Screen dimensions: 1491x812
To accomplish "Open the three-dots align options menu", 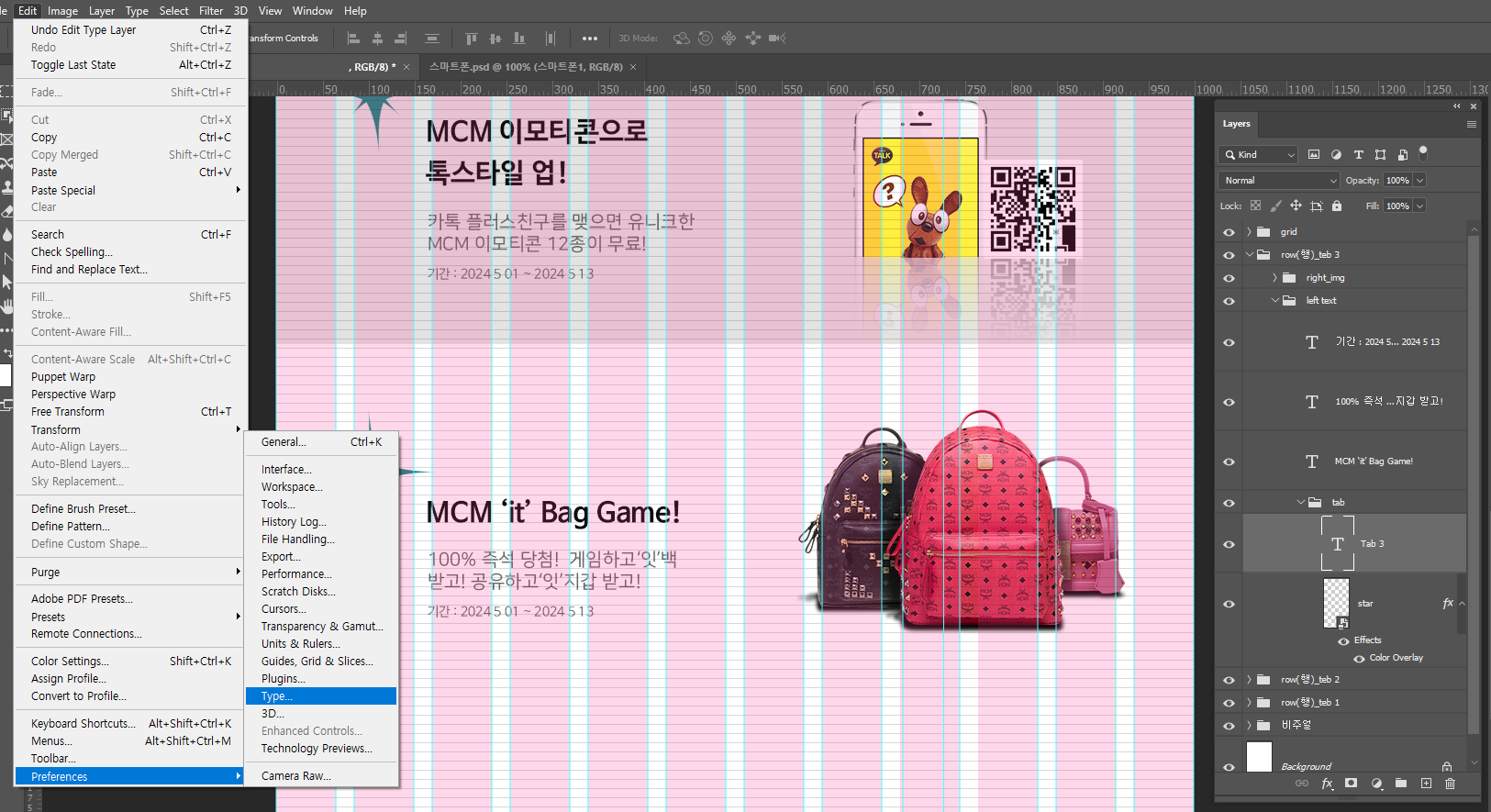I will pyautogui.click(x=590, y=39).
